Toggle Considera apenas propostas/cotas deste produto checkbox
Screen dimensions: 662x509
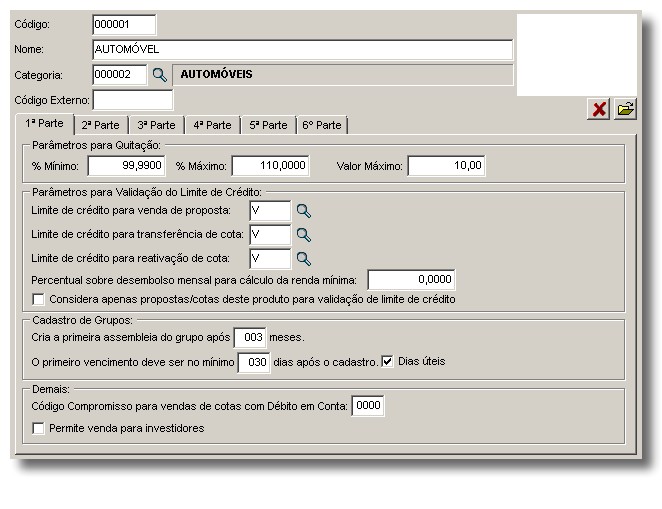38,299
